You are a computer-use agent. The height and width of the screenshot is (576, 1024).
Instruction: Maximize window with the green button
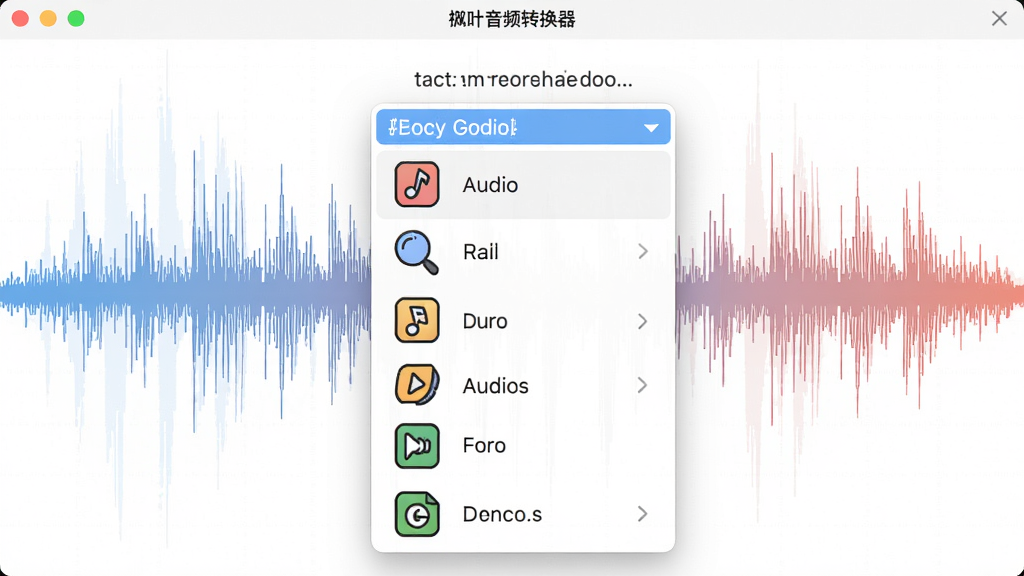pos(76,18)
